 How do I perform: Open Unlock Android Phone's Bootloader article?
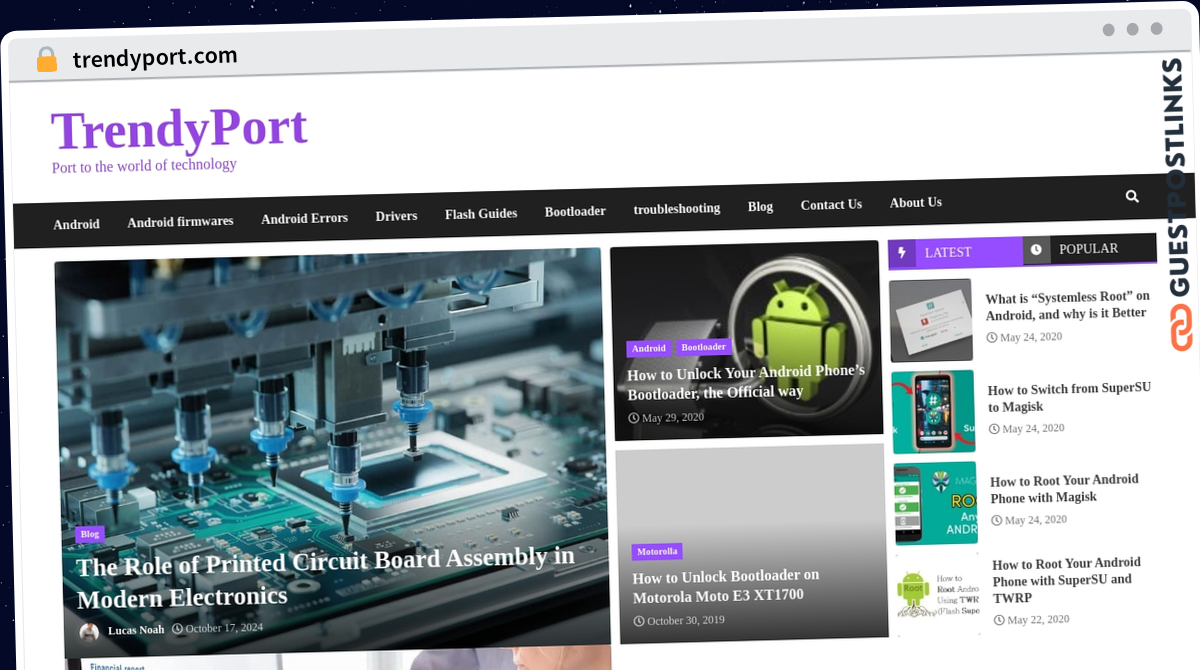[746, 381]
